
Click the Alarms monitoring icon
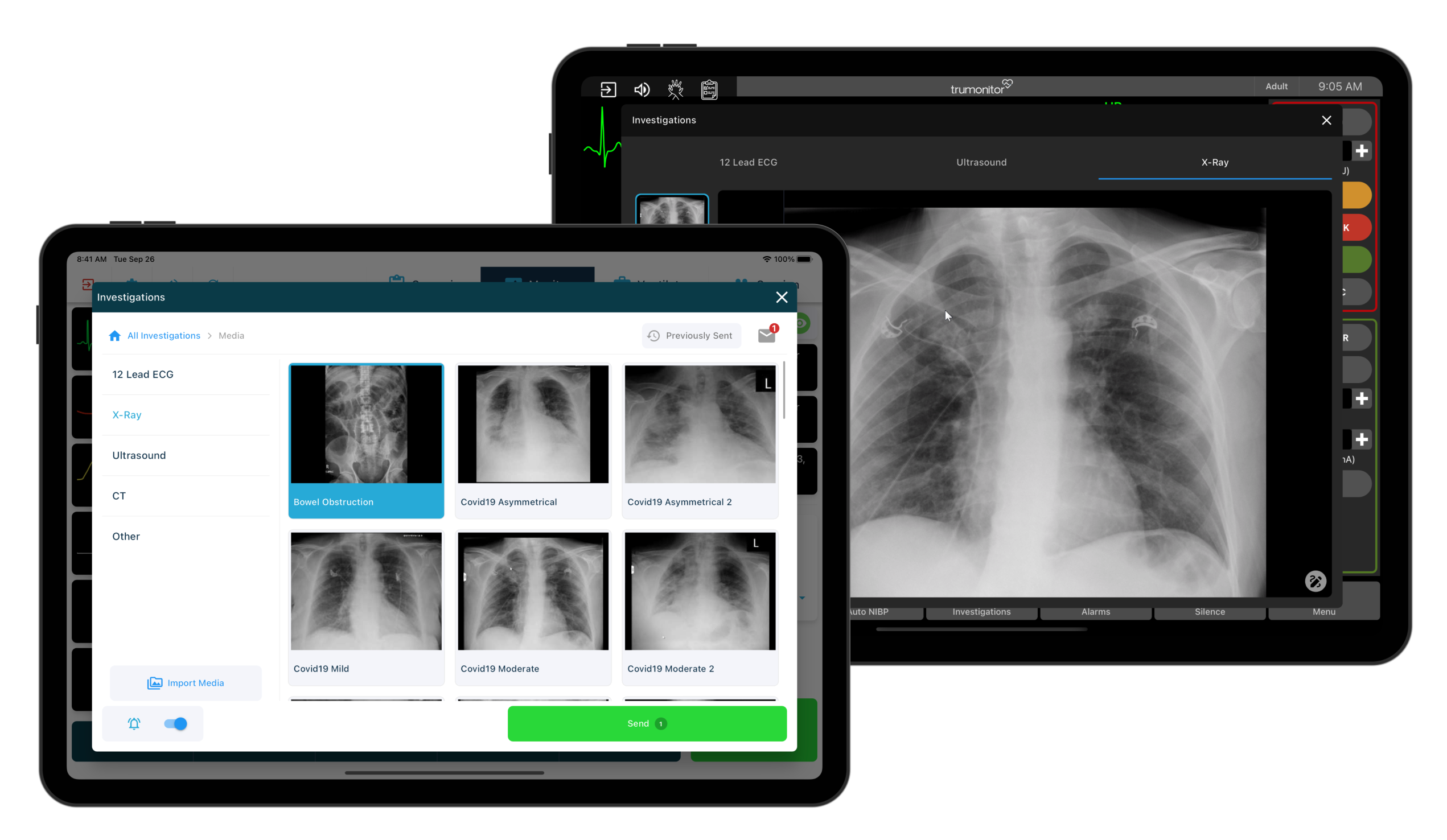tap(1096, 611)
